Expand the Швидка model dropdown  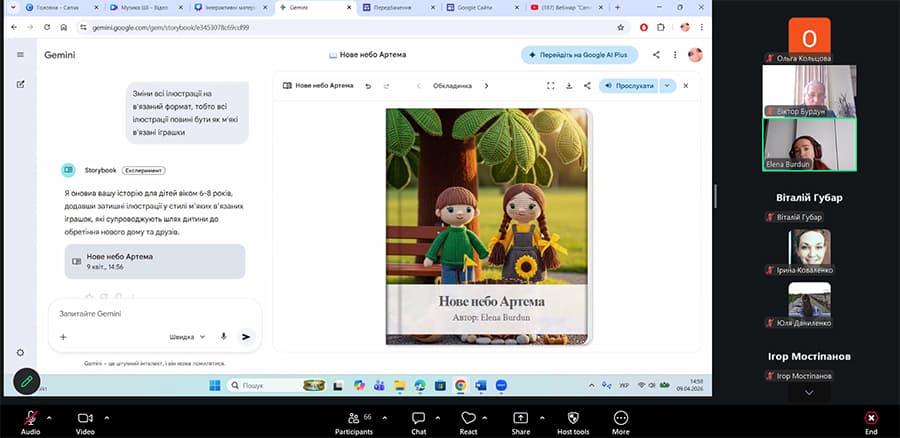(188, 337)
